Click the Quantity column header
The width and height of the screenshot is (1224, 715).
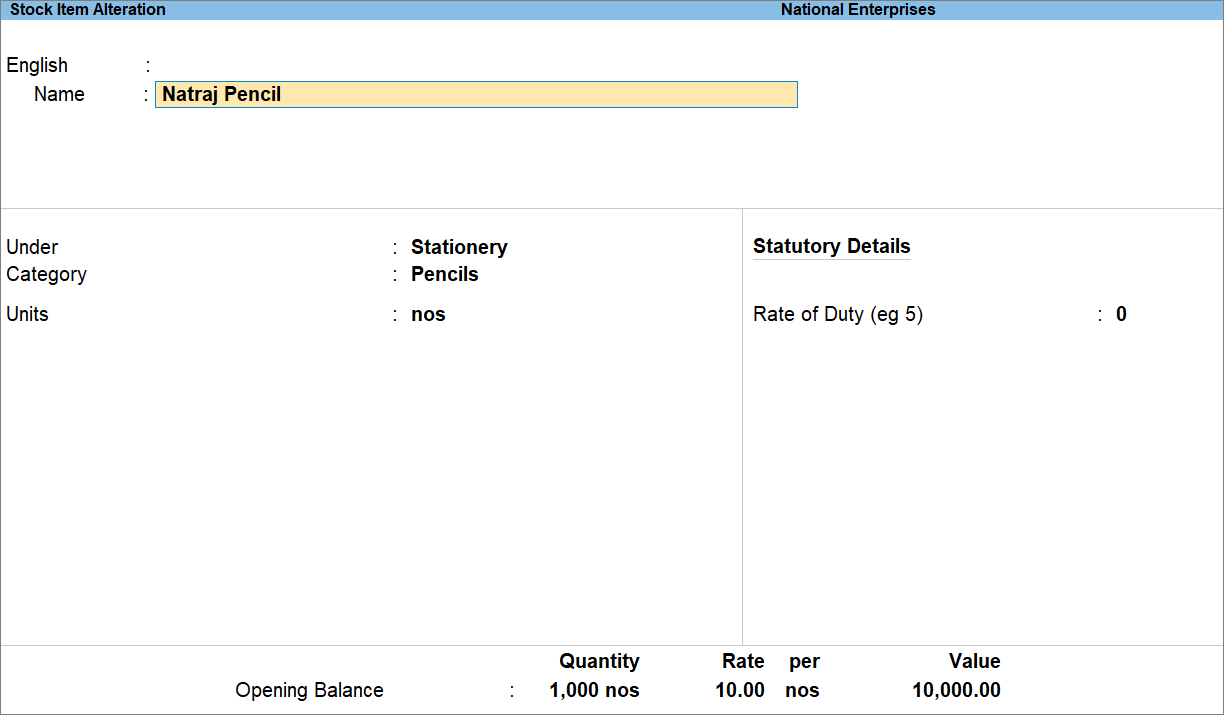(x=599, y=661)
